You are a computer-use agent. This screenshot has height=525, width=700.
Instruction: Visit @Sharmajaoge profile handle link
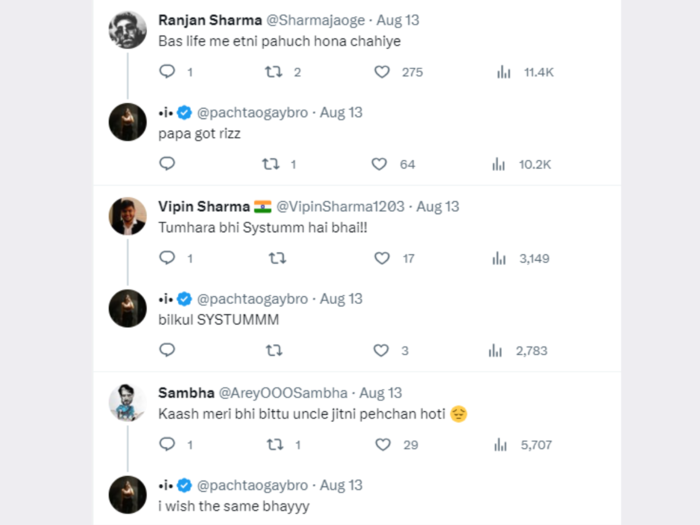[316, 20]
